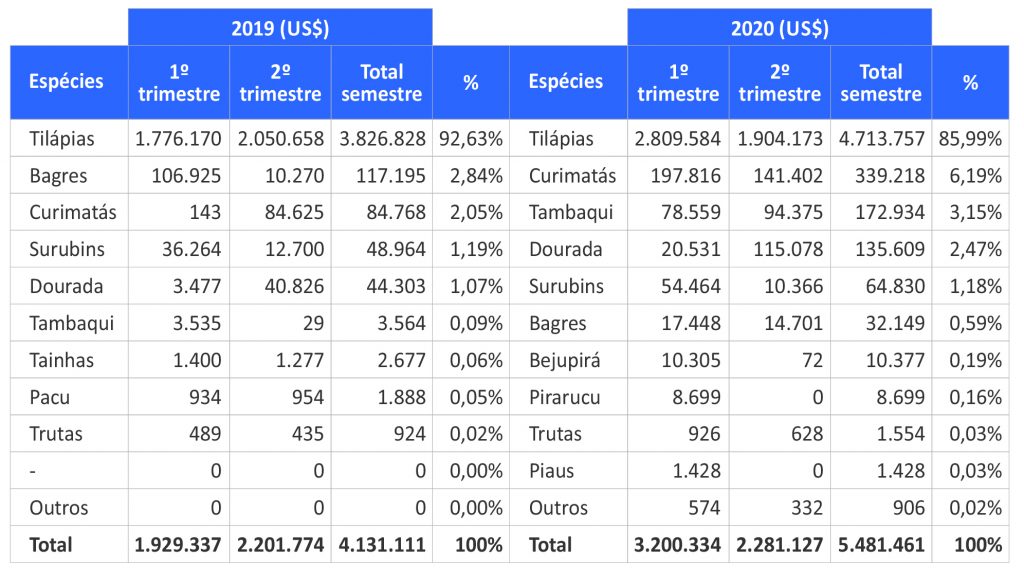
Task: Click the 2019 (US$) header banner
Action: 280,28
